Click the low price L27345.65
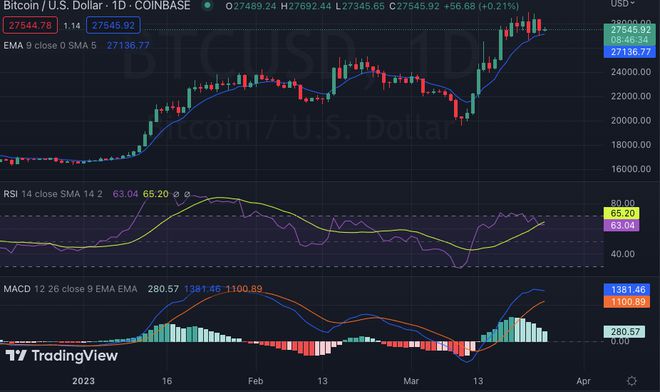Viewport: 660px width, 392px height. point(360,6)
